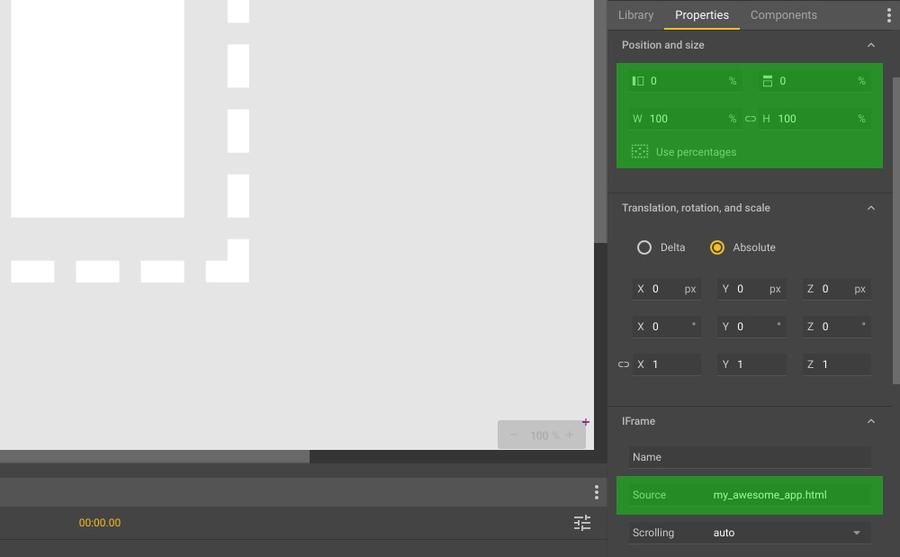Collapse the Position and size section
900x557 pixels.
(x=870, y=45)
